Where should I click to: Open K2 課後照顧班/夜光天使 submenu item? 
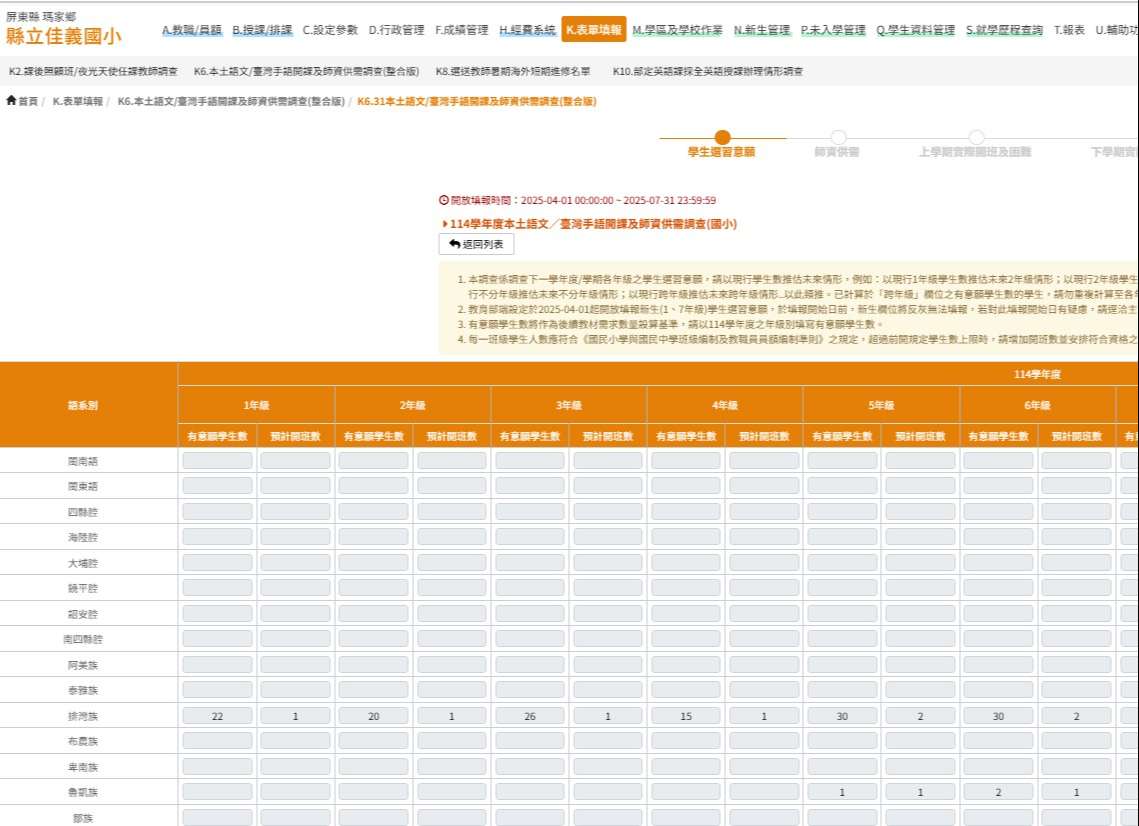tap(93, 71)
